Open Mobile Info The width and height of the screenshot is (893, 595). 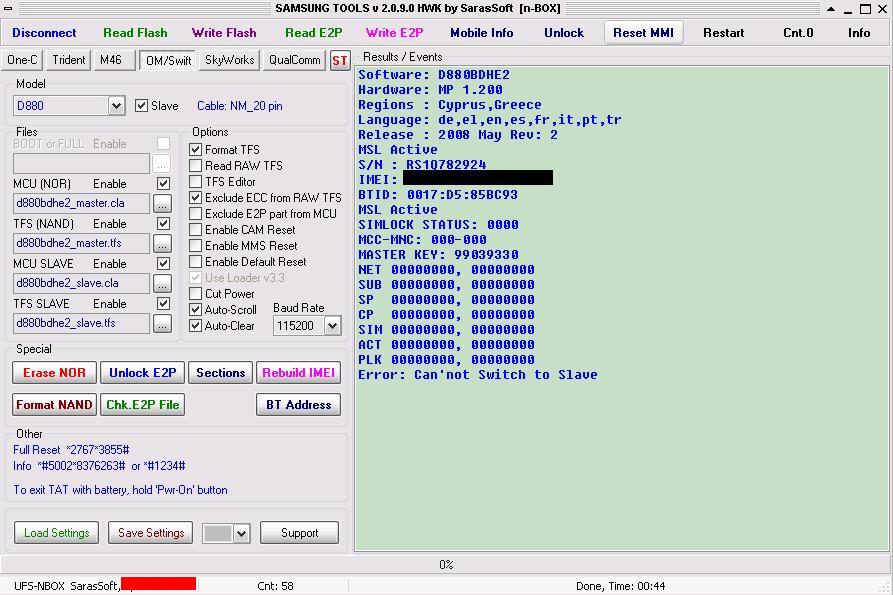pos(482,33)
